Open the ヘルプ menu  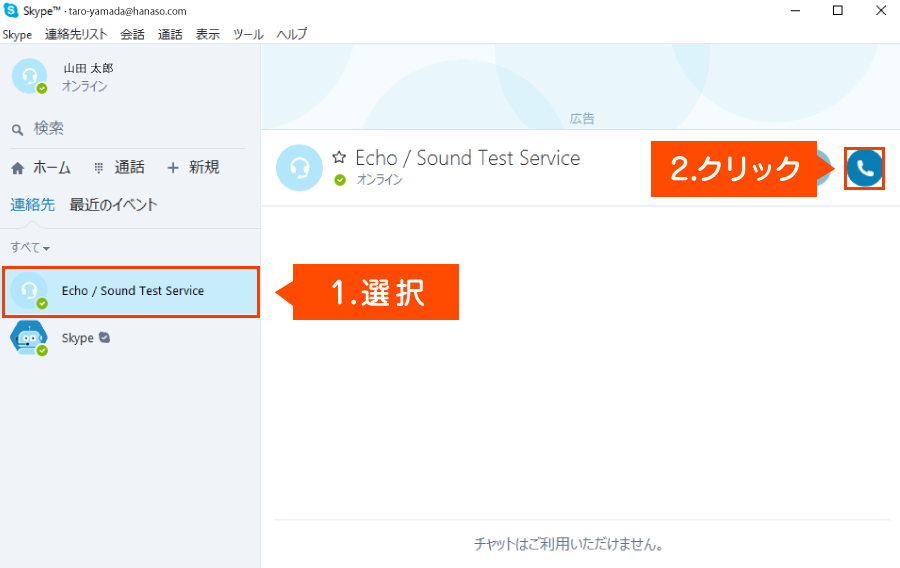(292, 34)
